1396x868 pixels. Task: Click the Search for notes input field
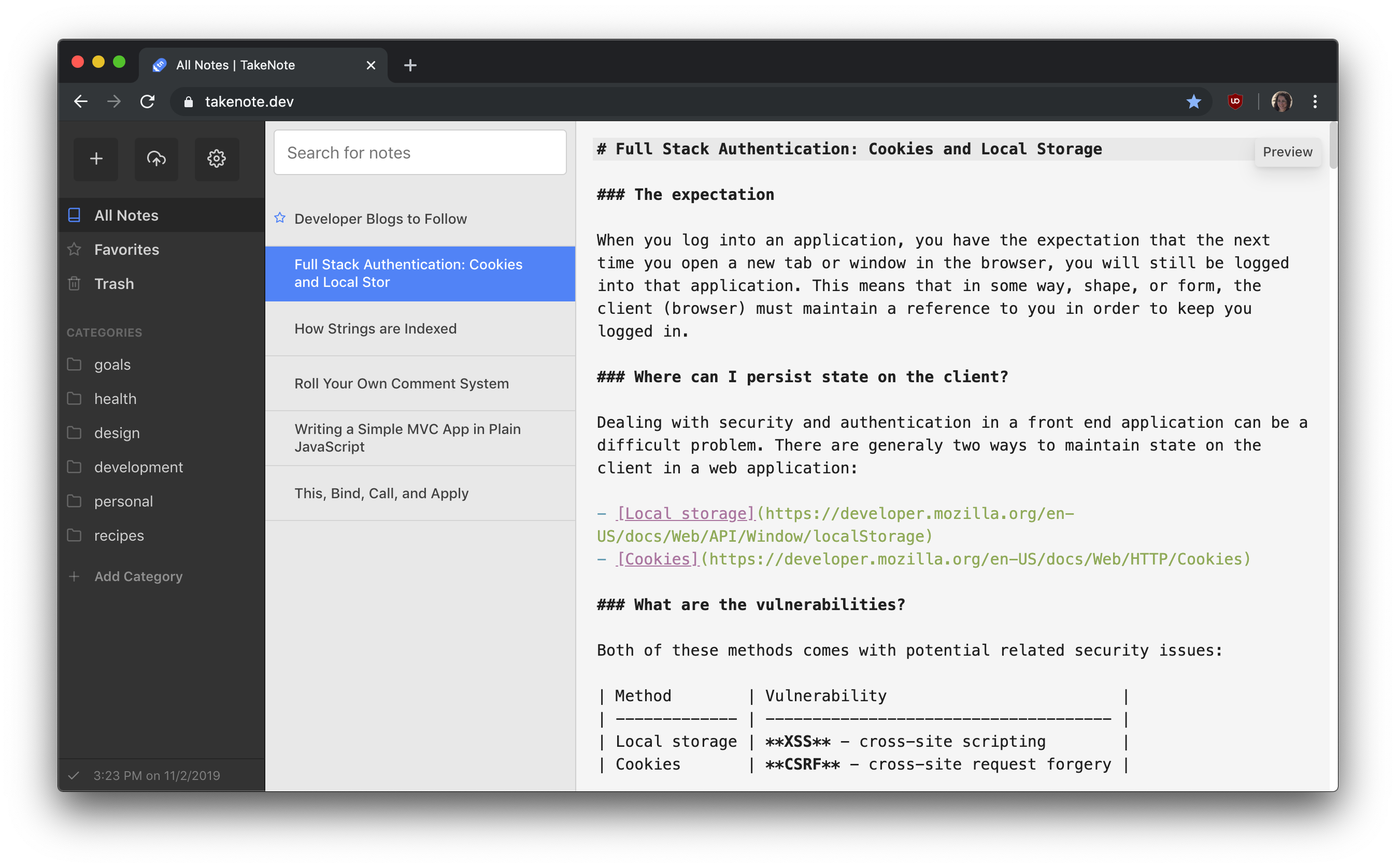421,153
